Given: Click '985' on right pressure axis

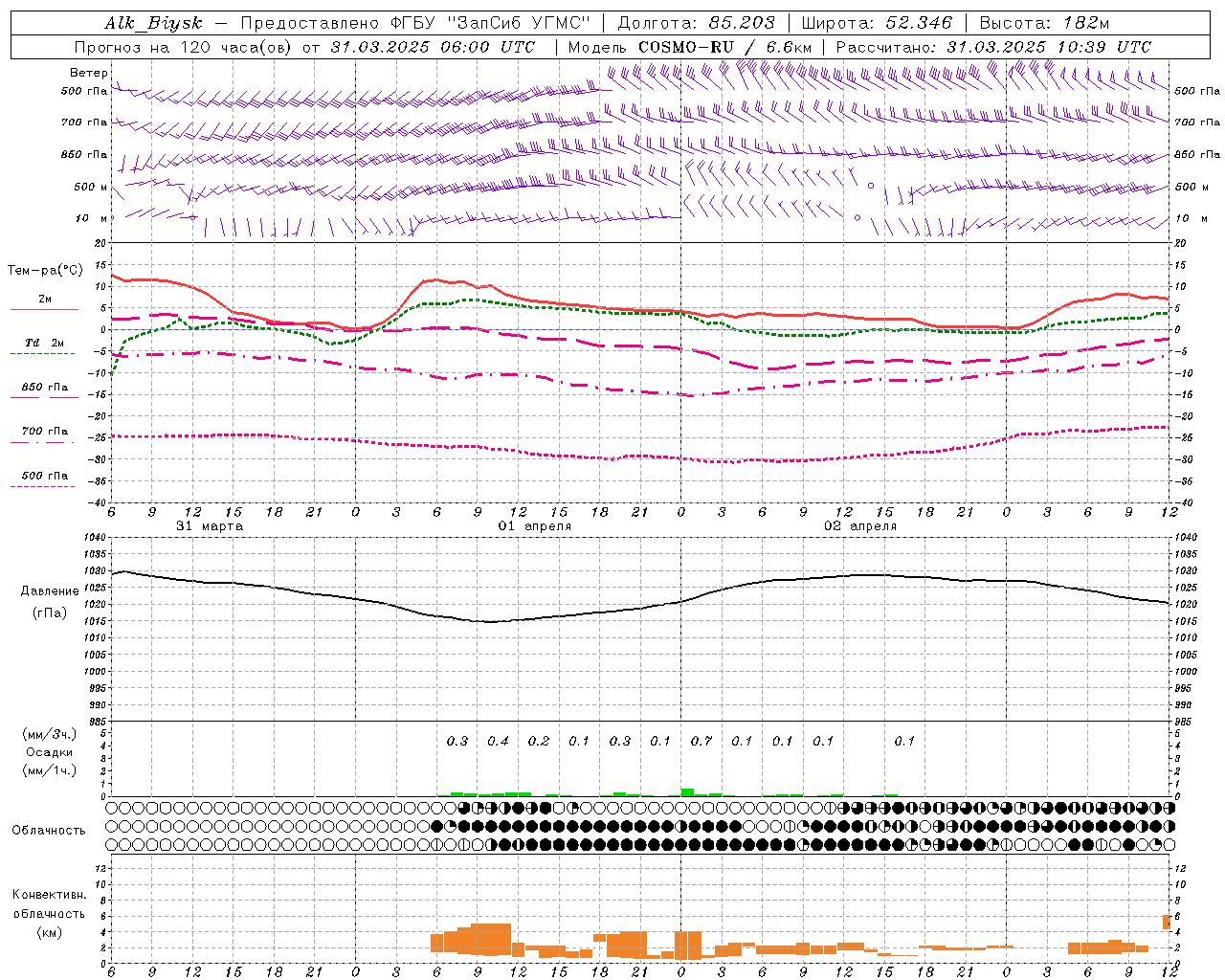Looking at the screenshot, I should point(1185,722).
